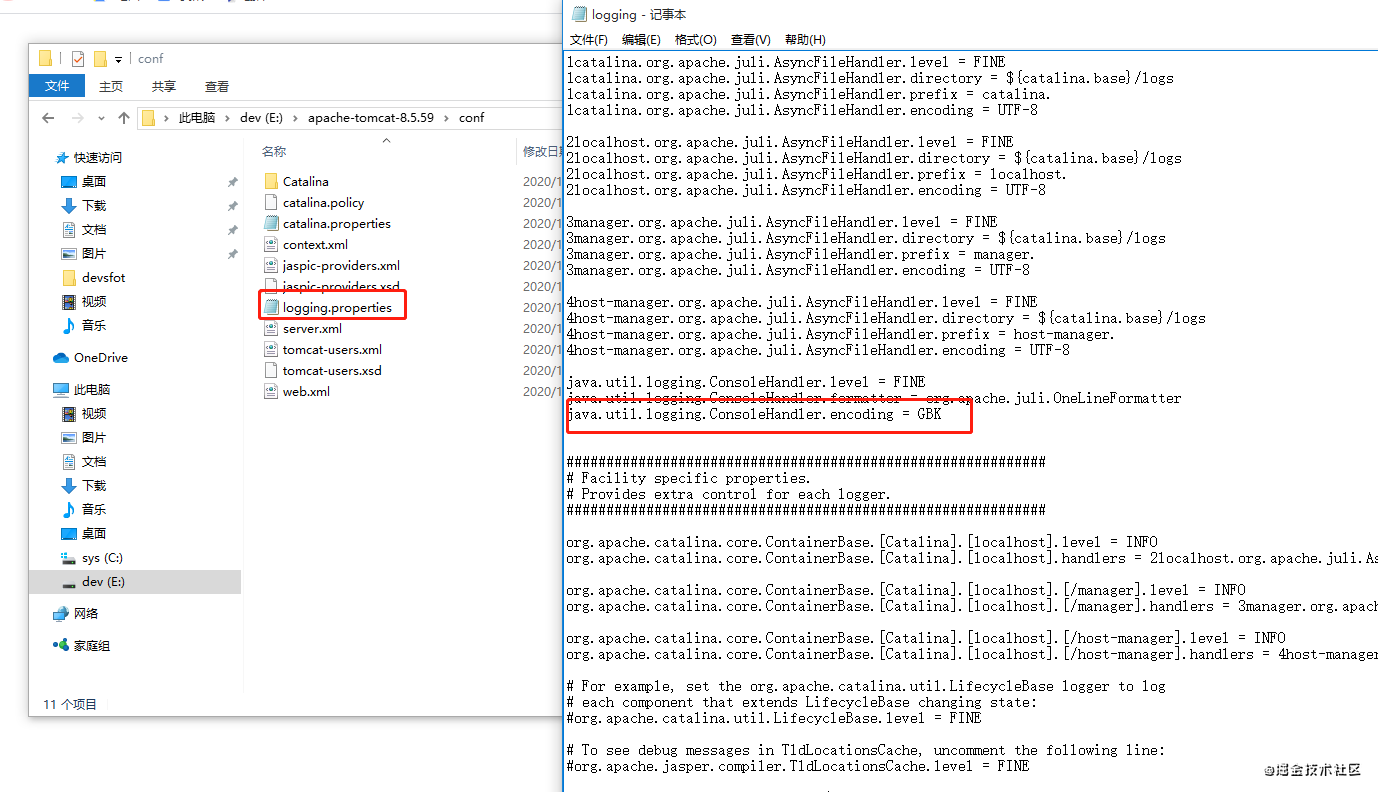Open Notepad 帮助(H) menu
Screen dimensions: 1378x792
tap(805, 40)
